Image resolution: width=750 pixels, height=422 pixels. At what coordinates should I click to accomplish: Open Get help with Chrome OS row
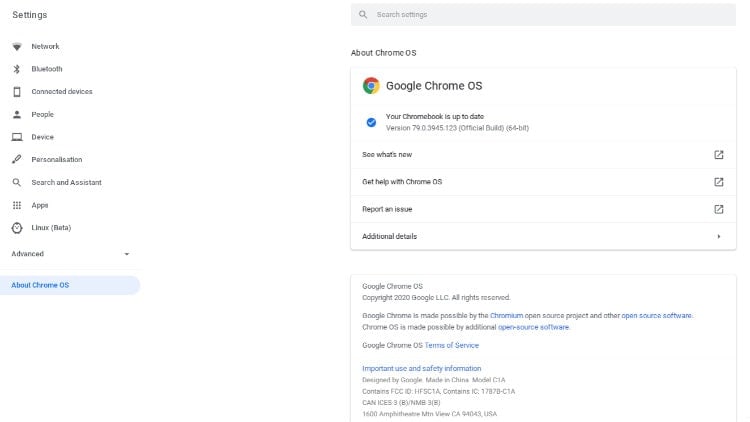(x=543, y=182)
